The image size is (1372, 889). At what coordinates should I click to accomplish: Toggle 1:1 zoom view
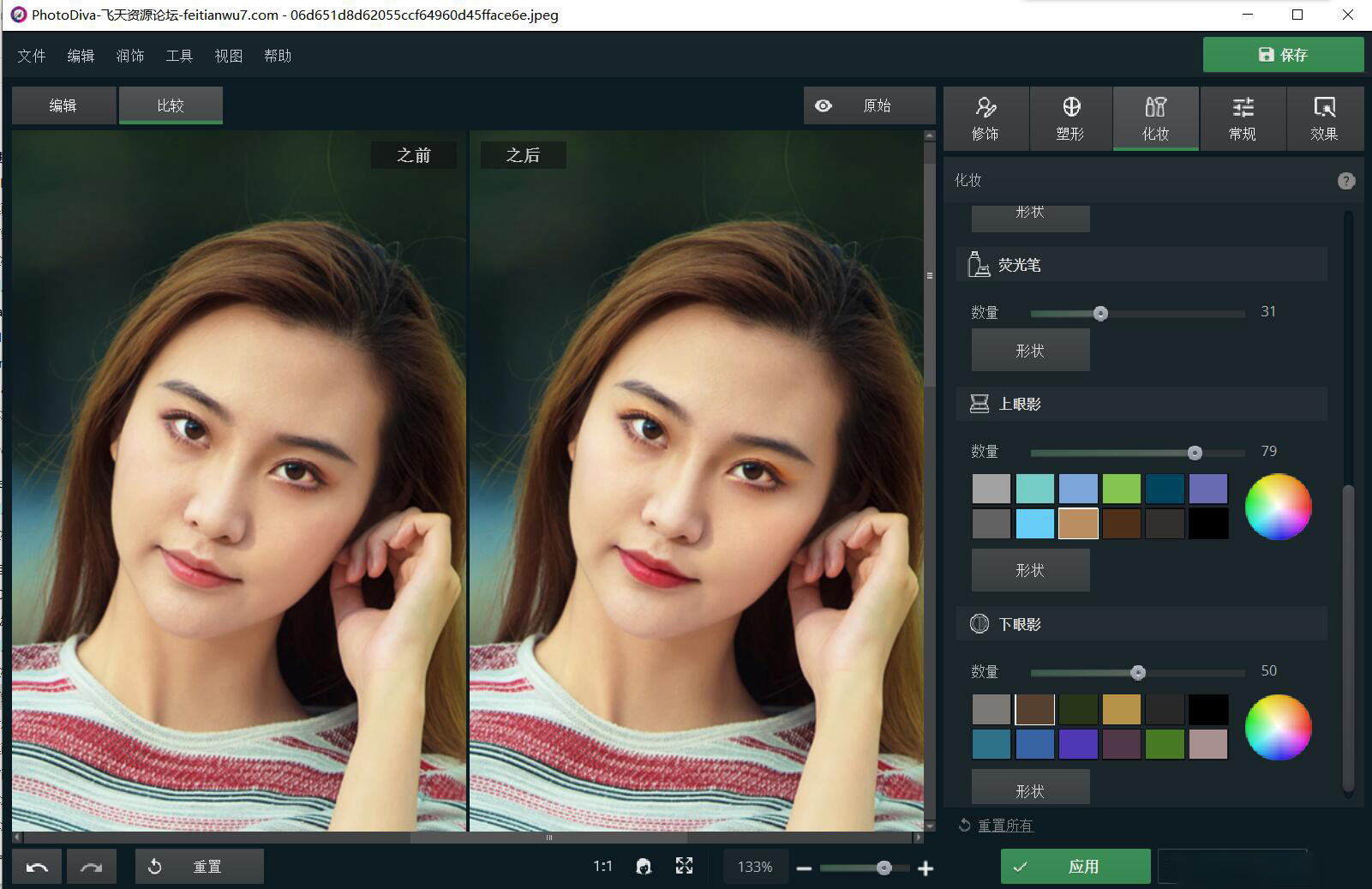tap(602, 866)
